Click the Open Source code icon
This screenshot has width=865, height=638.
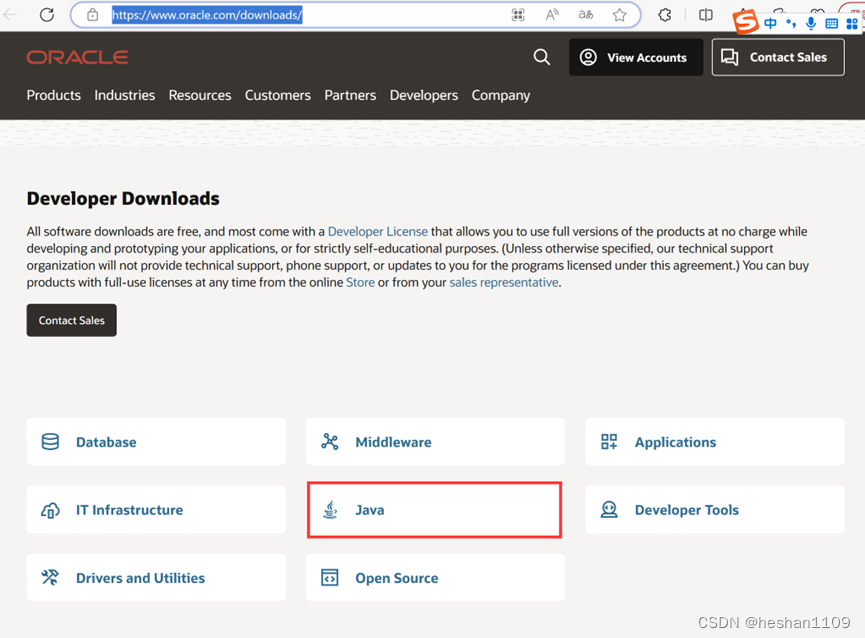[330, 577]
